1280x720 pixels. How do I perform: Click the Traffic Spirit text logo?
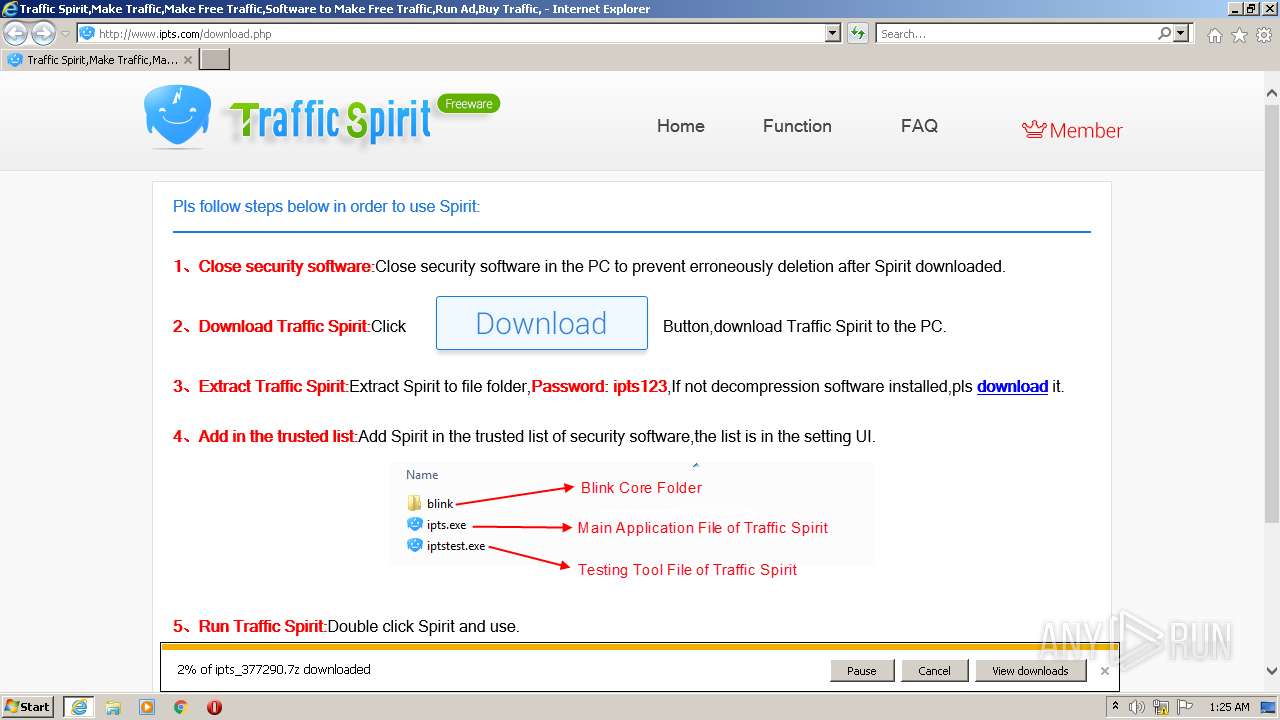[x=330, y=120]
